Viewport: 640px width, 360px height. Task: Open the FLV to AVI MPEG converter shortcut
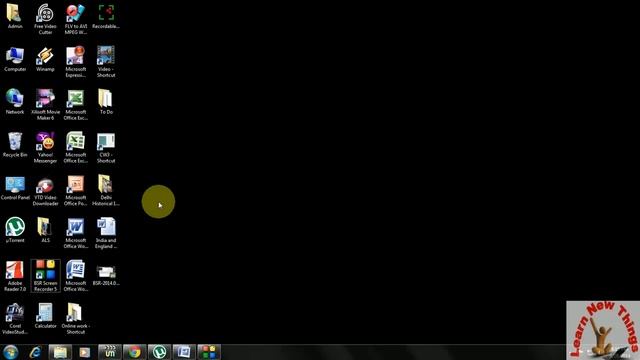[76, 19]
